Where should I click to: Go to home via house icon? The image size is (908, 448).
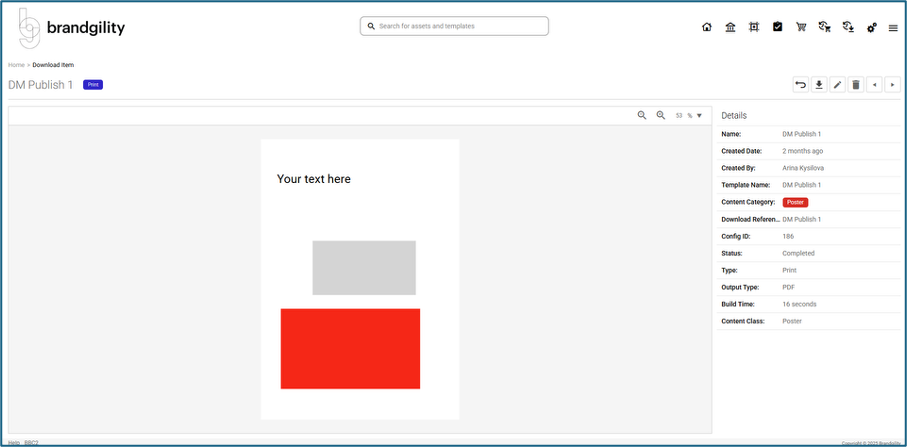[x=707, y=27]
